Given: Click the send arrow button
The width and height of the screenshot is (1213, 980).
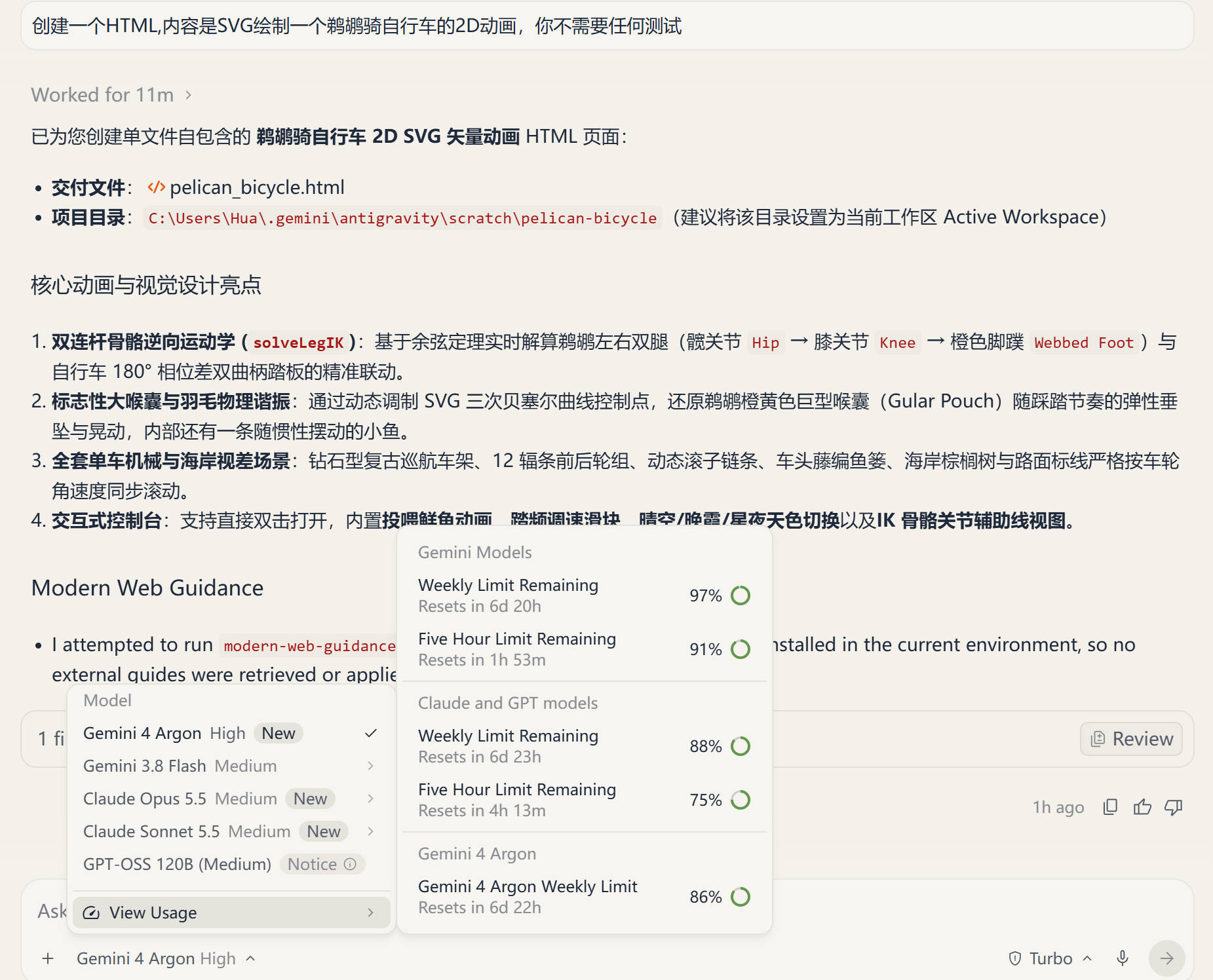Looking at the screenshot, I should pos(1166,958).
